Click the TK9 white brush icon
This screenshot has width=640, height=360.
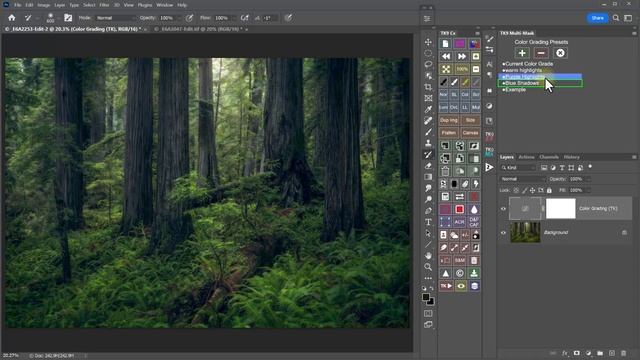click(x=454, y=82)
